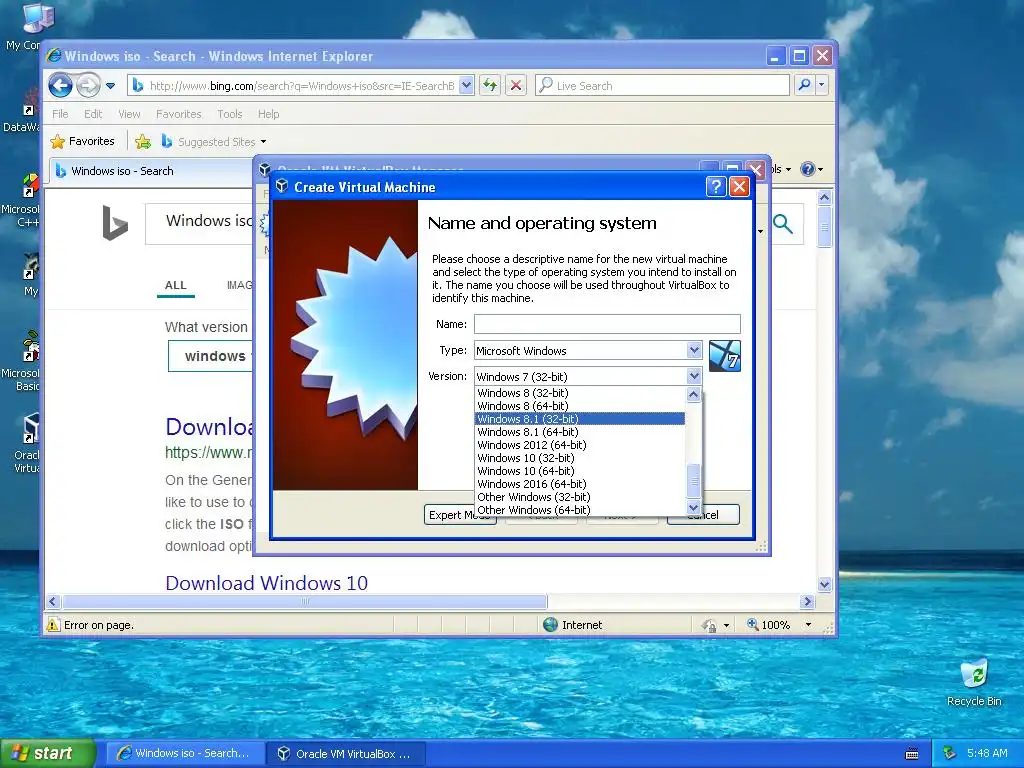Select Other Windows (64-bit) option

point(579,510)
